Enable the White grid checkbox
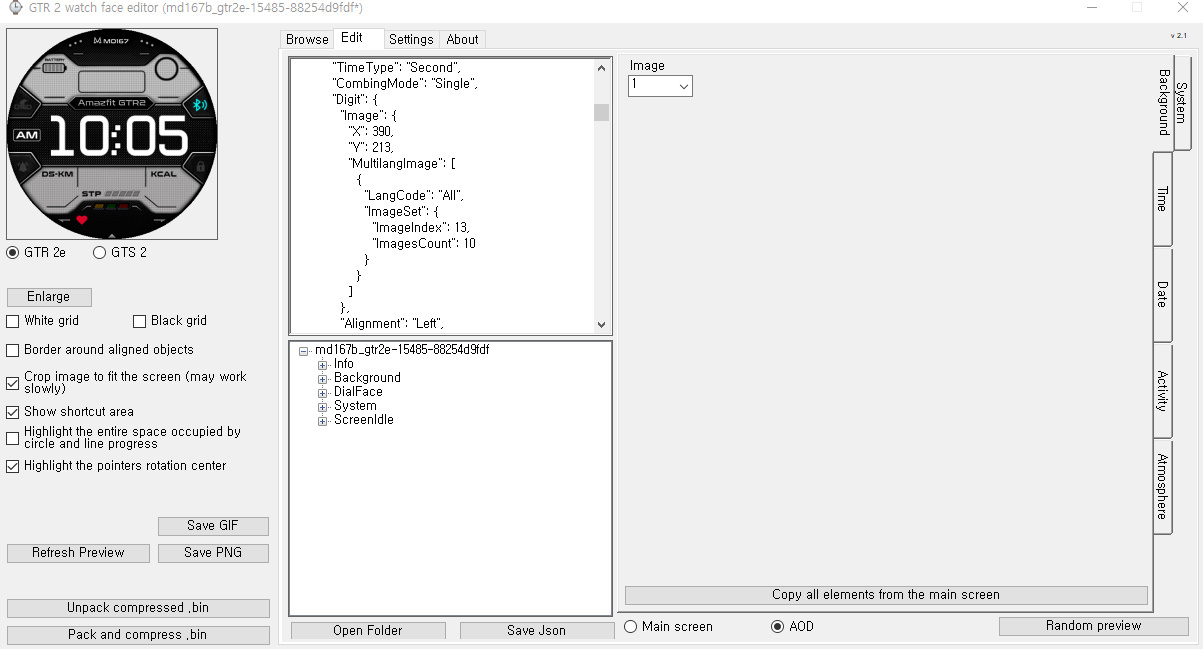The width and height of the screenshot is (1203, 649). coord(13,321)
